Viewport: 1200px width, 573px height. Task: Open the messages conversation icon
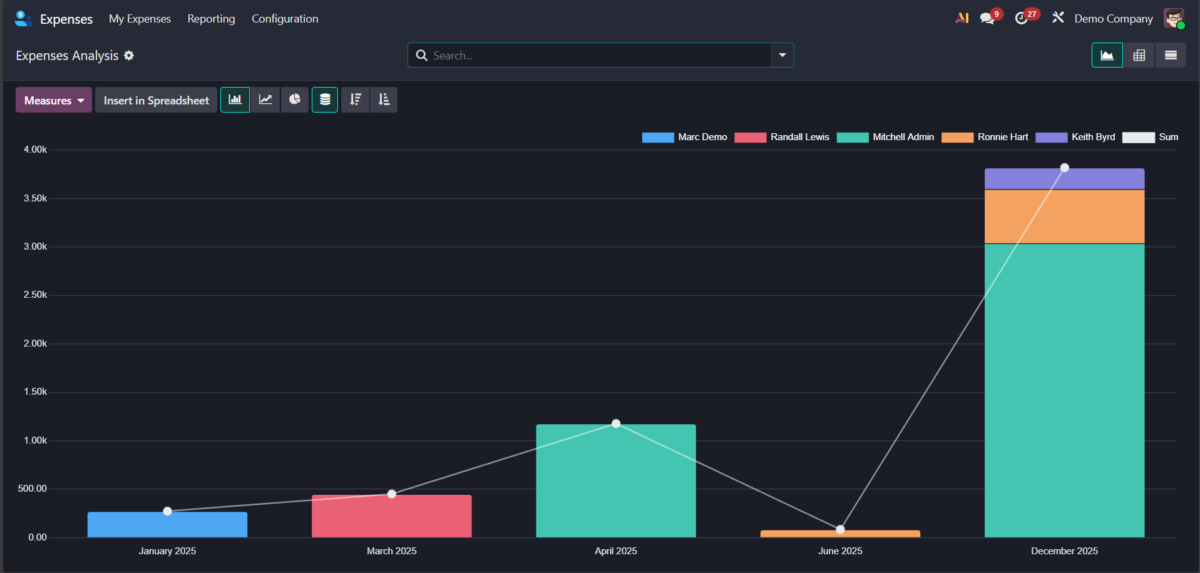point(988,19)
